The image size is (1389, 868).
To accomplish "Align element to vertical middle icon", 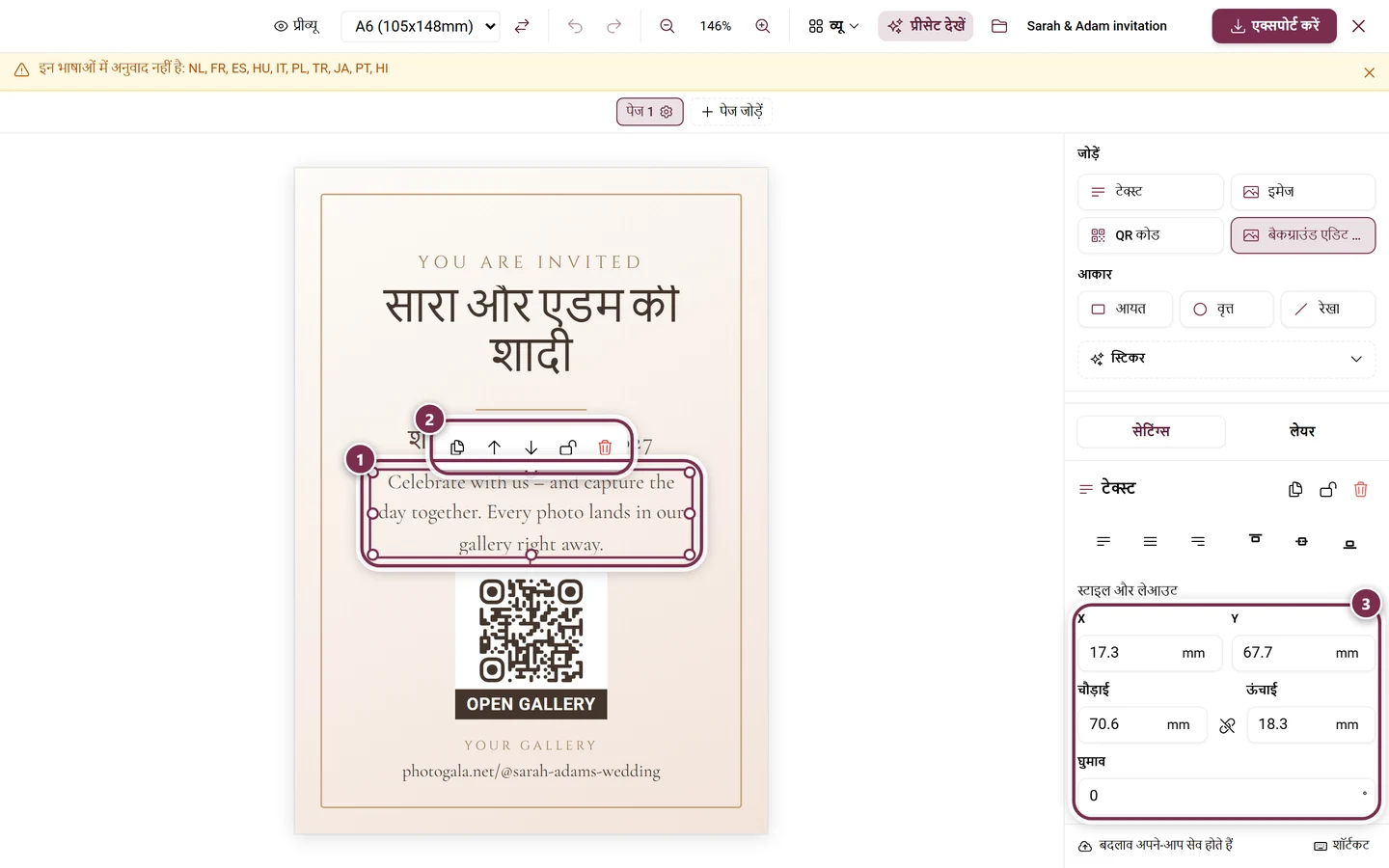I will coord(1301,542).
